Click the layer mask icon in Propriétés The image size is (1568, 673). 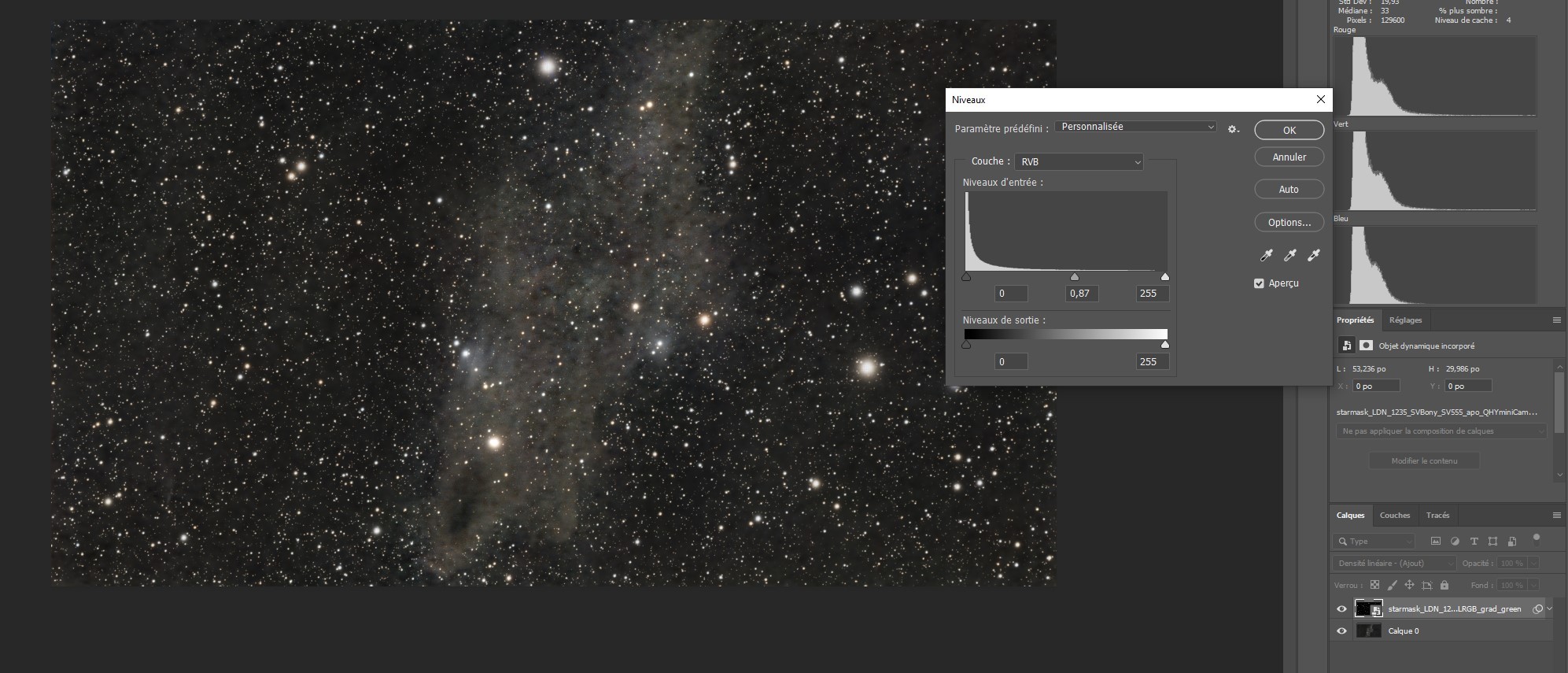[x=1366, y=346]
